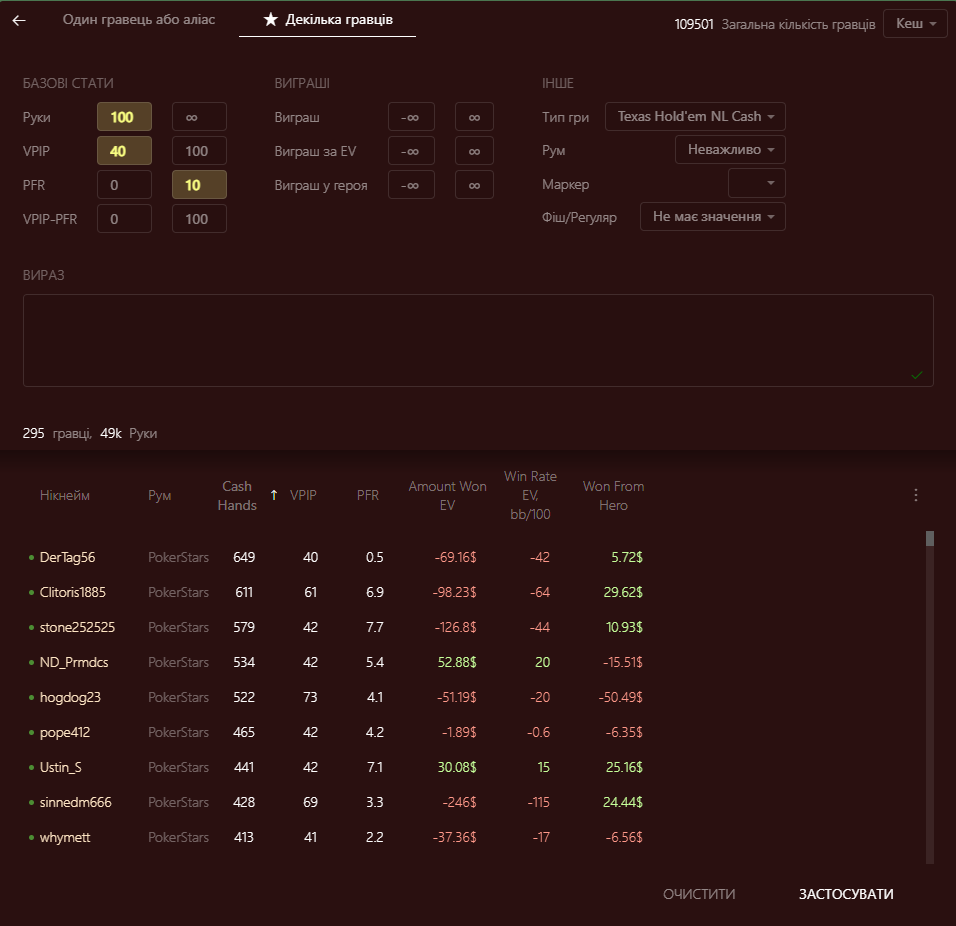Click the 'PFR' column header
956x926 pixels.
coord(368,495)
